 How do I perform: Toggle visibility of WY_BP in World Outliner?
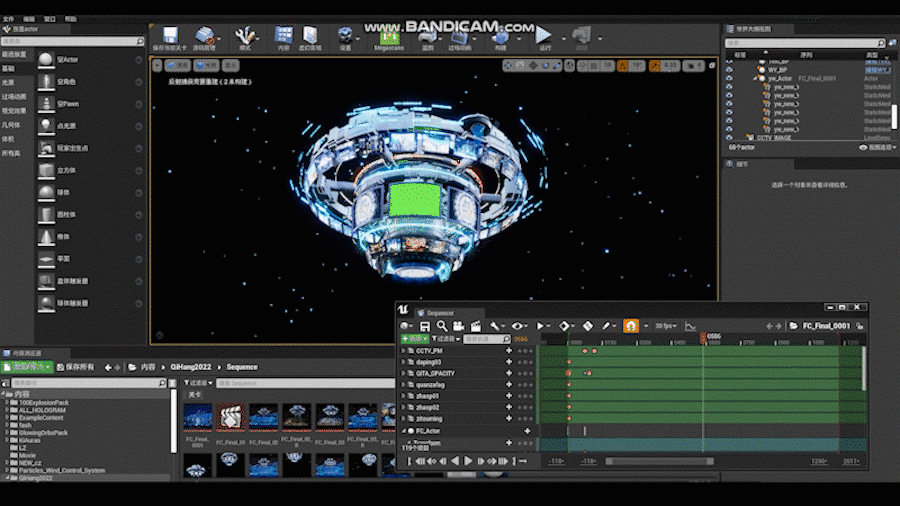click(729, 70)
